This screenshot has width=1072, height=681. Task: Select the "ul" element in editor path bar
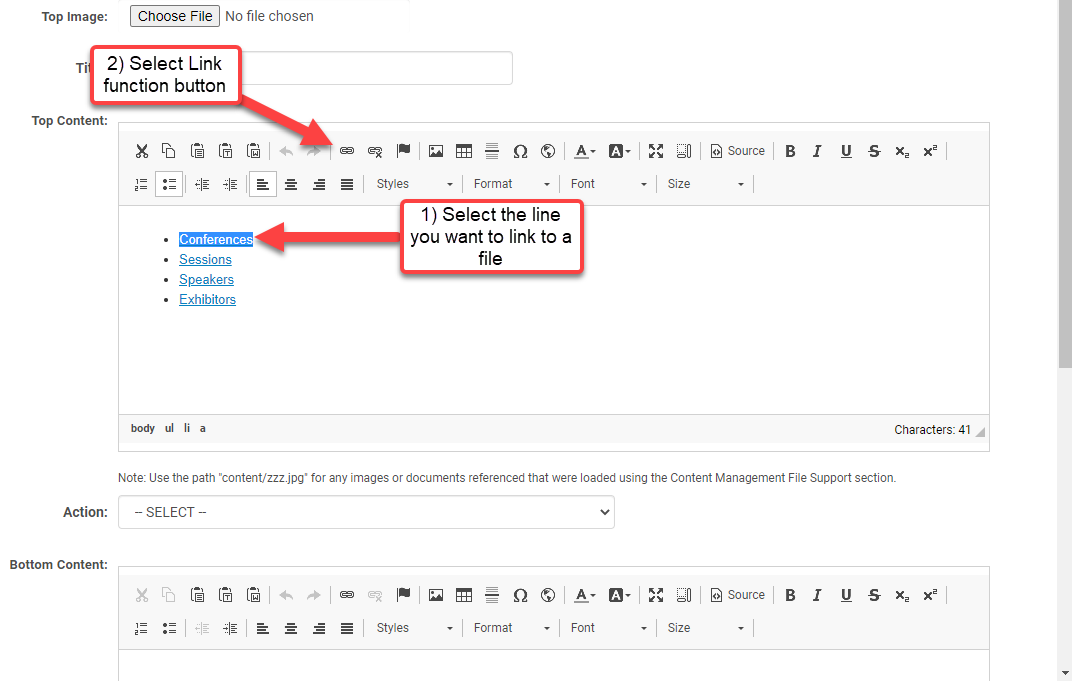tap(169, 428)
